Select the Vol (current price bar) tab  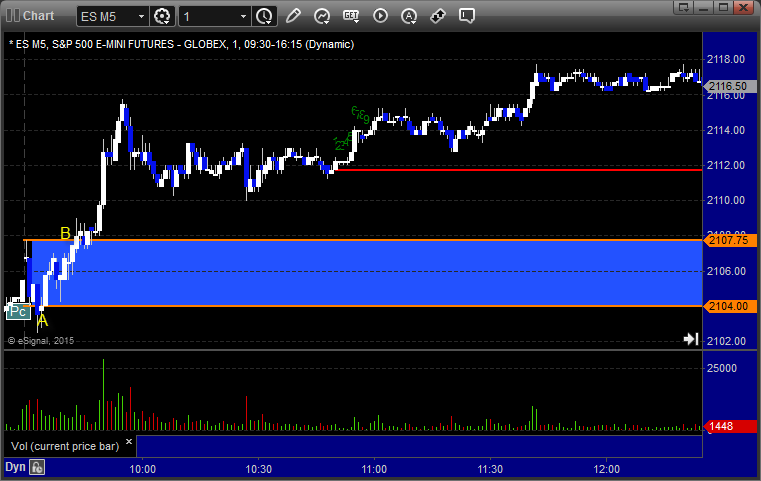[65, 446]
